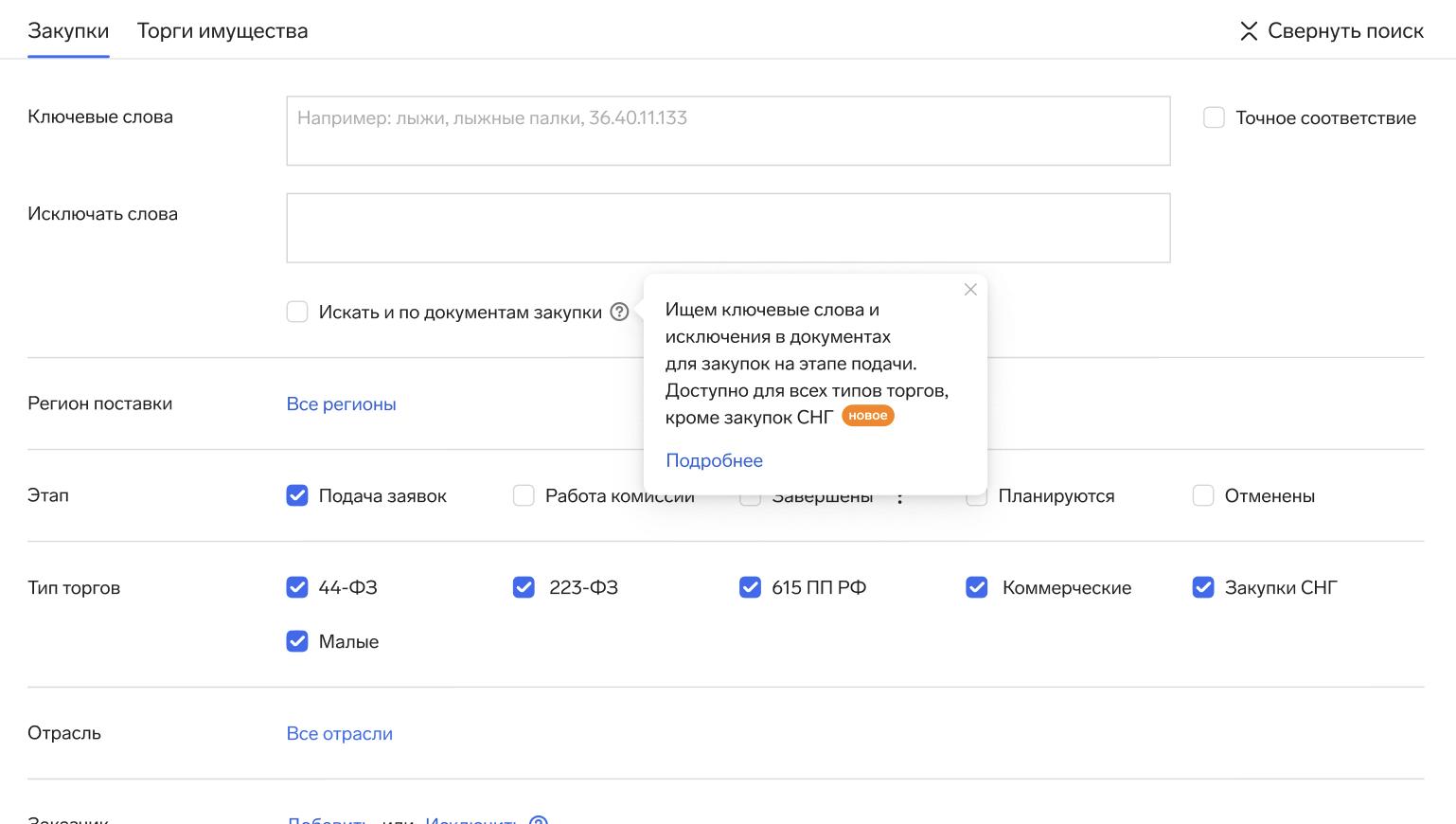Viewport: 1456px width, 824px height.
Task: Open the Все регионы selector
Action: [x=341, y=403]
